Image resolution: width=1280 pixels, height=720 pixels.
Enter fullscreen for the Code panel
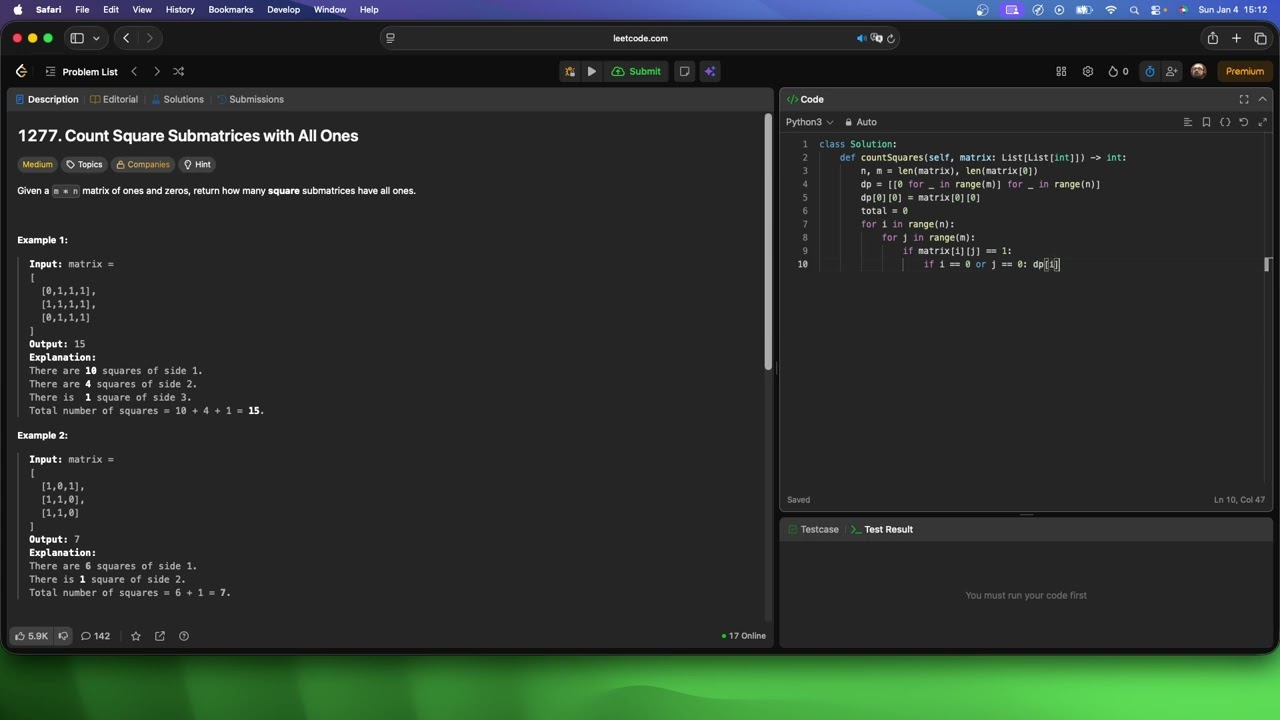[1244, 99]
